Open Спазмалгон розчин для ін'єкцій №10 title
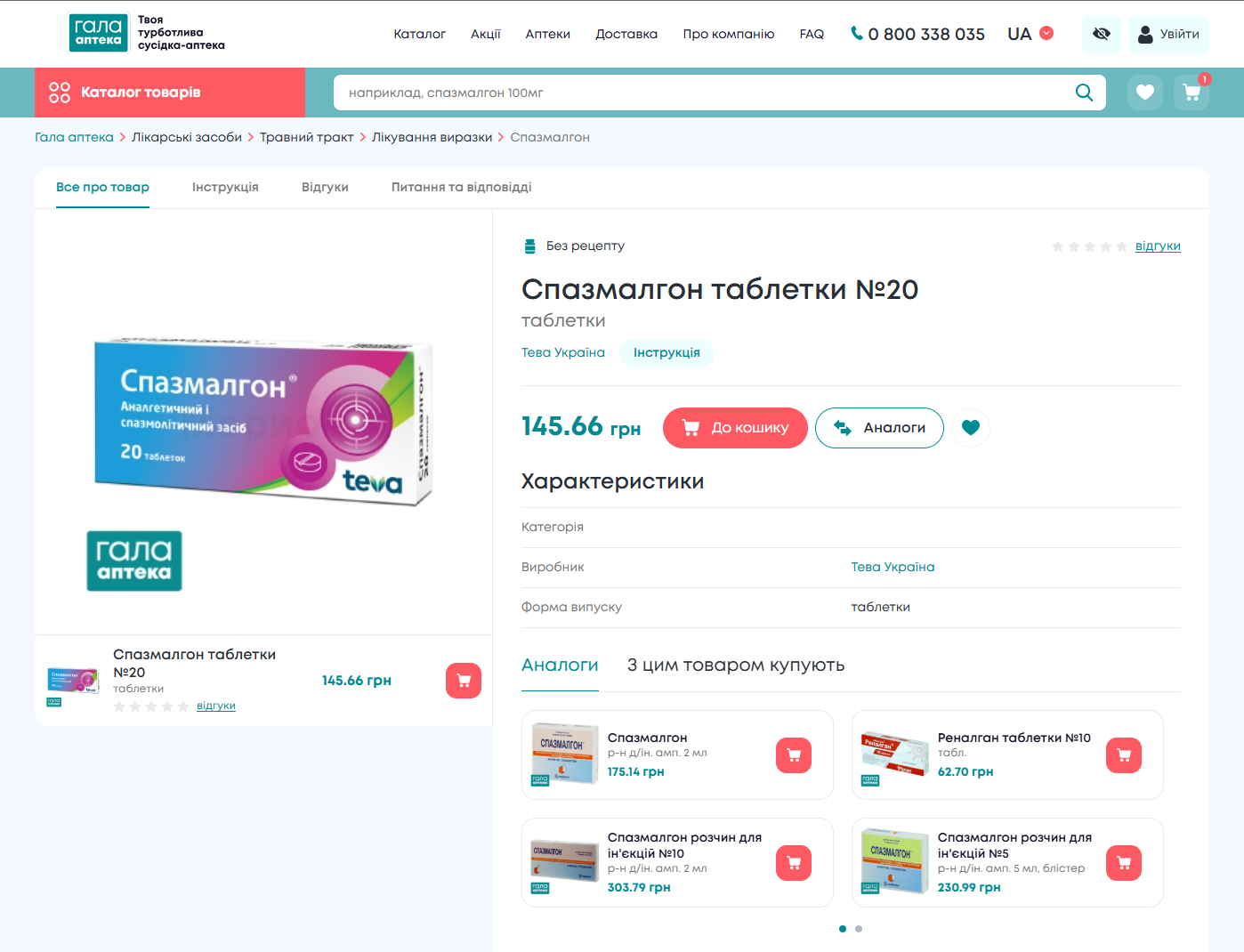The image size is (1244, 952). 684,845
